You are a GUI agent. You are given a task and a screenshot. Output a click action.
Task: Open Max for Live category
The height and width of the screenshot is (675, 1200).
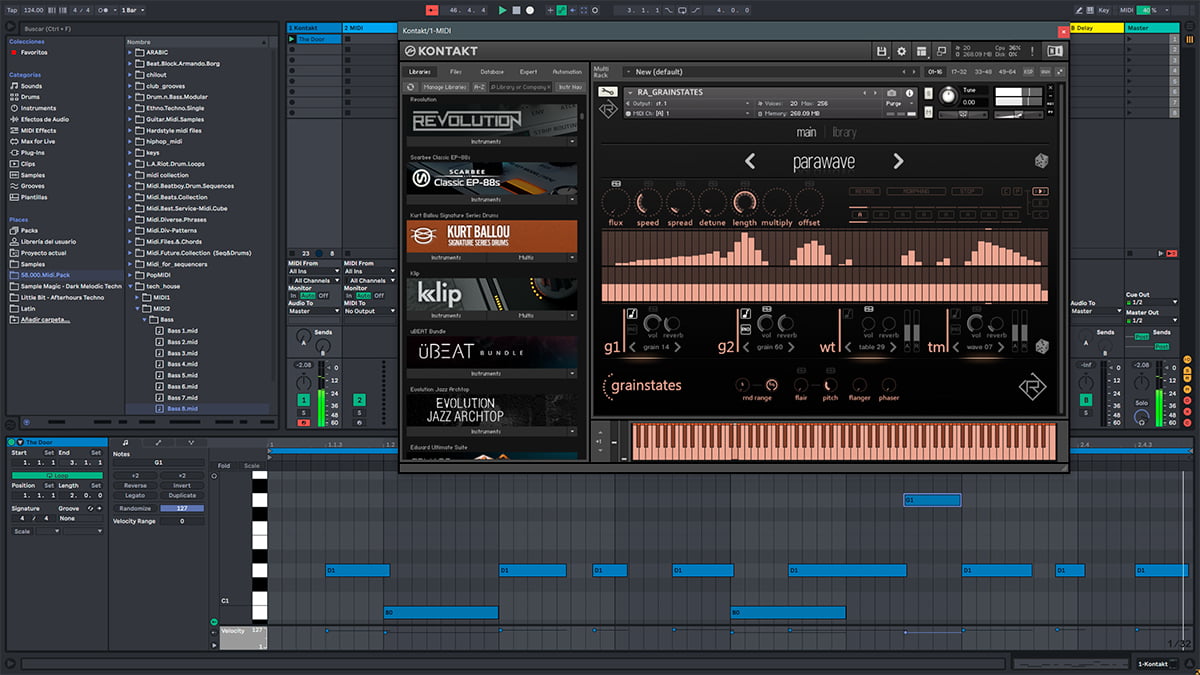tap(40, 141)
